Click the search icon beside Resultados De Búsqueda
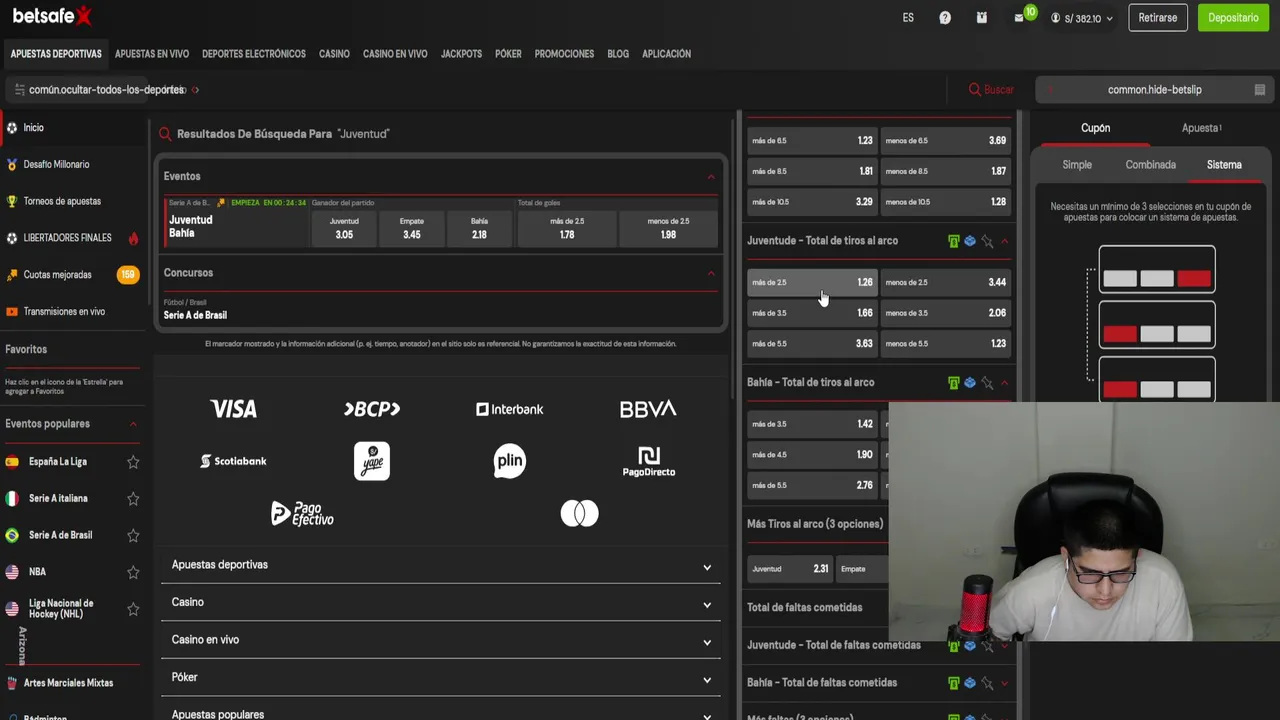This screenshot has width=1280, height=720. [x=165, y=133]
